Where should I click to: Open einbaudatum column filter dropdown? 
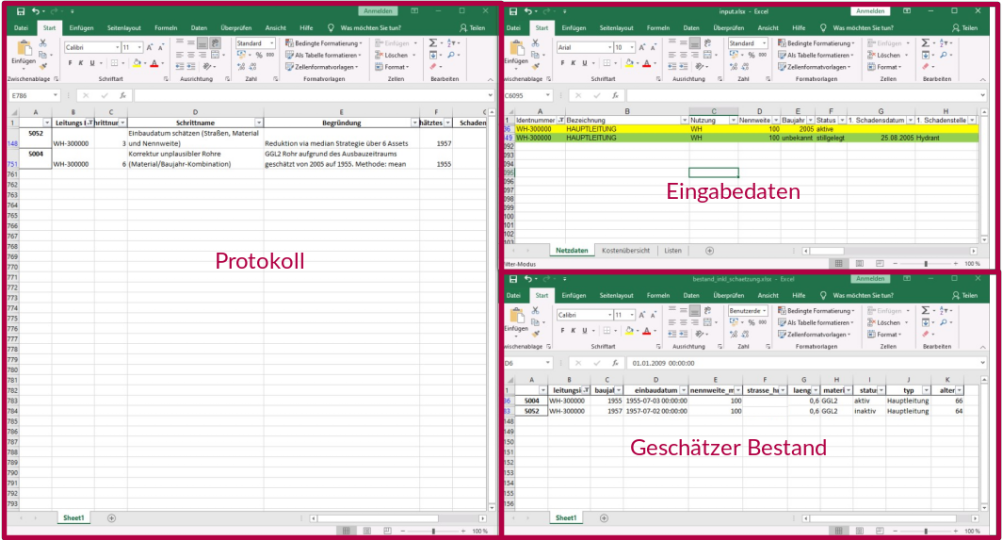pyautogui.click(x=684, y=390)
